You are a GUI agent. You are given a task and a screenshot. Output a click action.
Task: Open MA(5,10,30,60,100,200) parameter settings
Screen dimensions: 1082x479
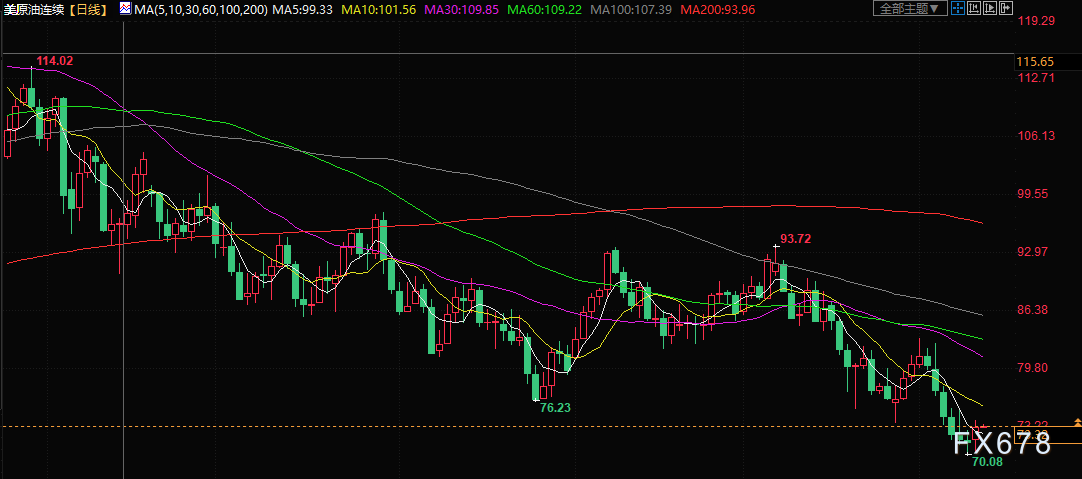(200, 9)
